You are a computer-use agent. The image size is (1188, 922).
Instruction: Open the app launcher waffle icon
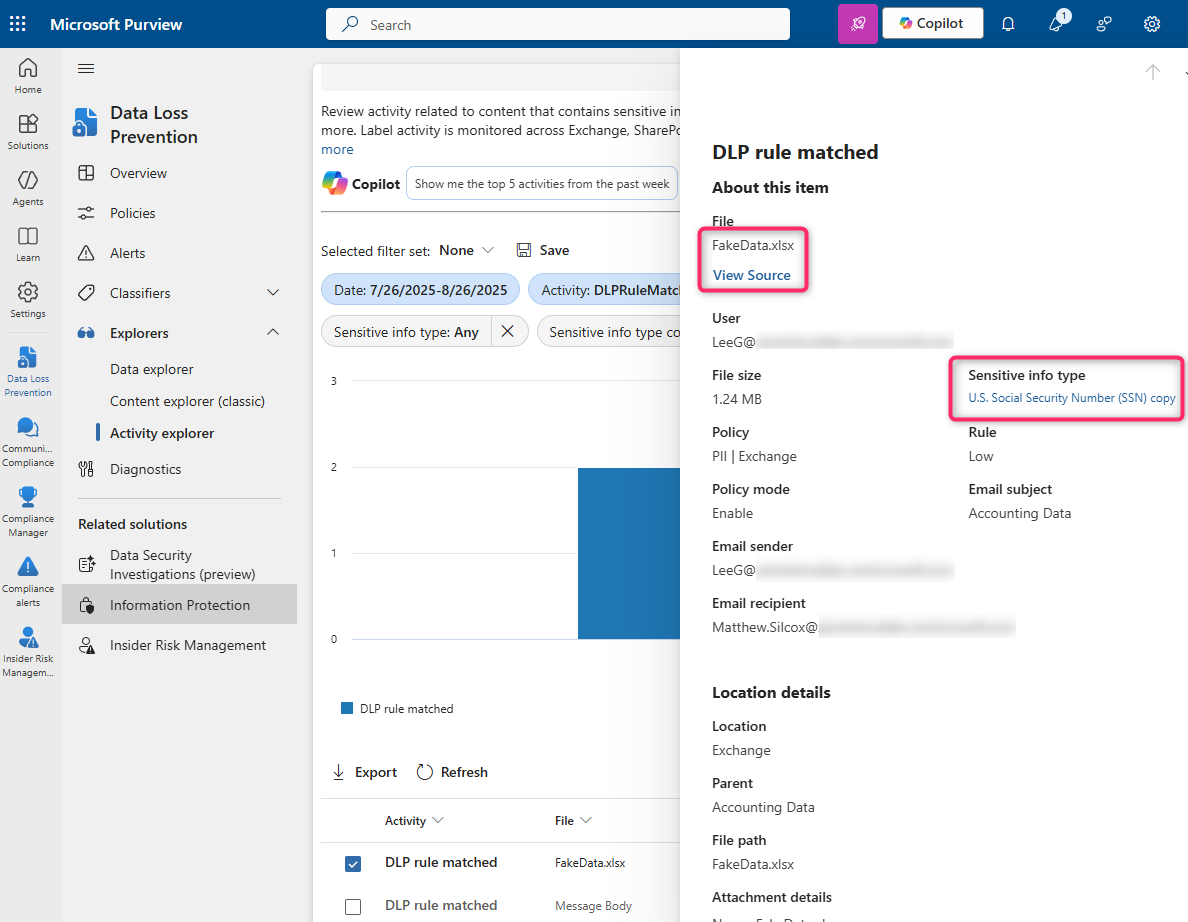pos(17,24)
